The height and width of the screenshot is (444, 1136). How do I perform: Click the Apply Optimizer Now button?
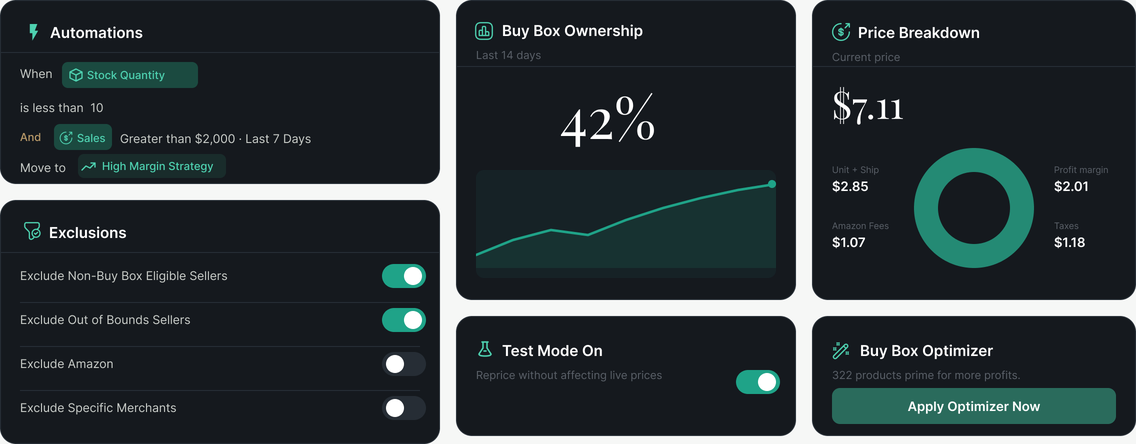coord(974,406)
